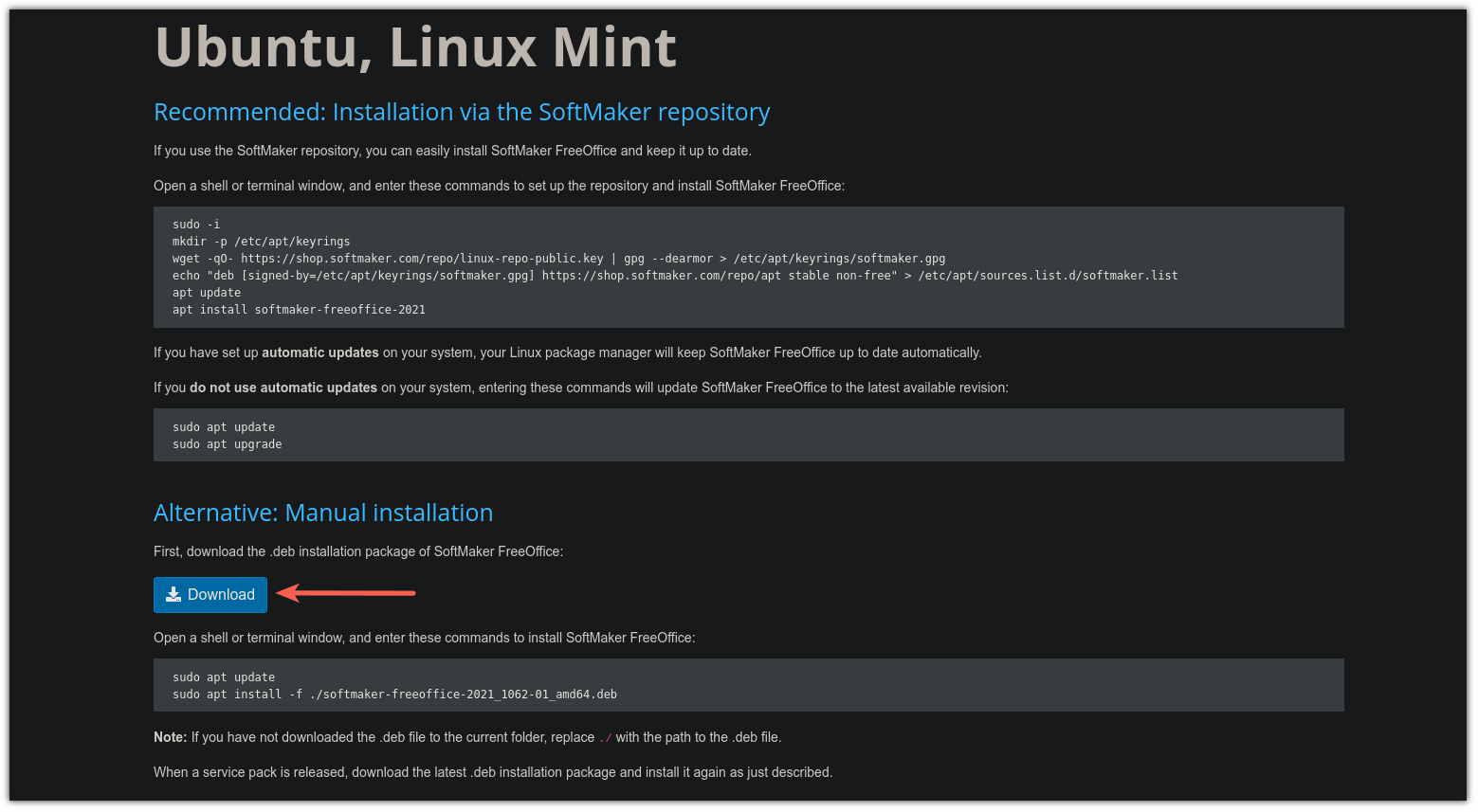
Task: Click the manual installation commands code block
Action: pos(748,684)
